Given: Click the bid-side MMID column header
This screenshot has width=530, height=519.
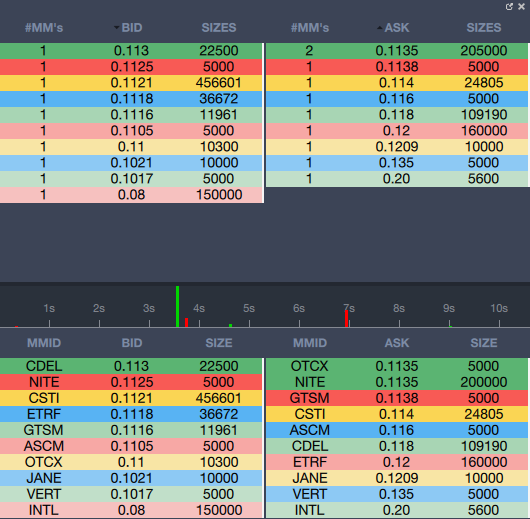Looking at the screenshot, I should 44,343.
